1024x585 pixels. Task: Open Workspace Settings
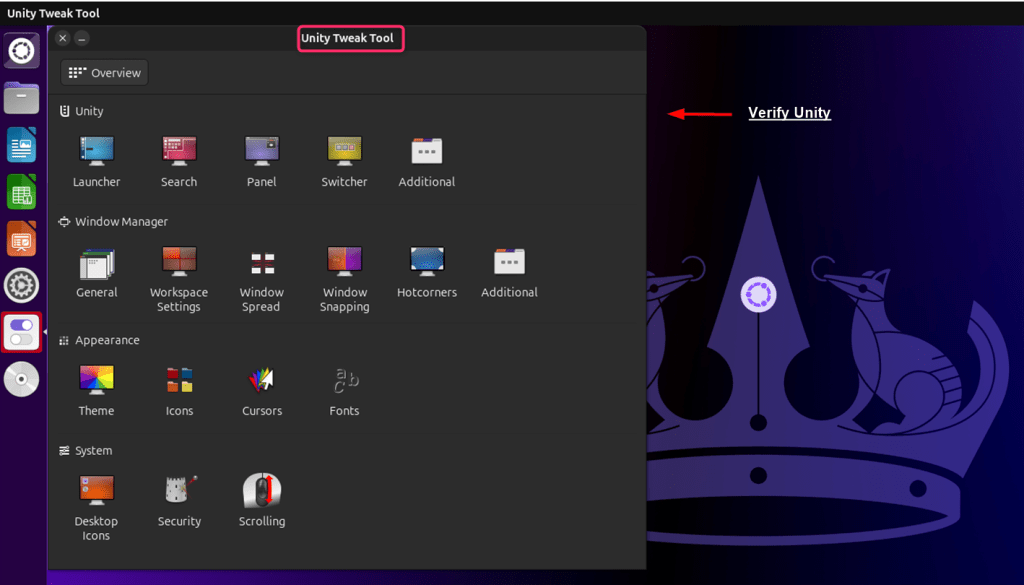click(x=179, y=260)
